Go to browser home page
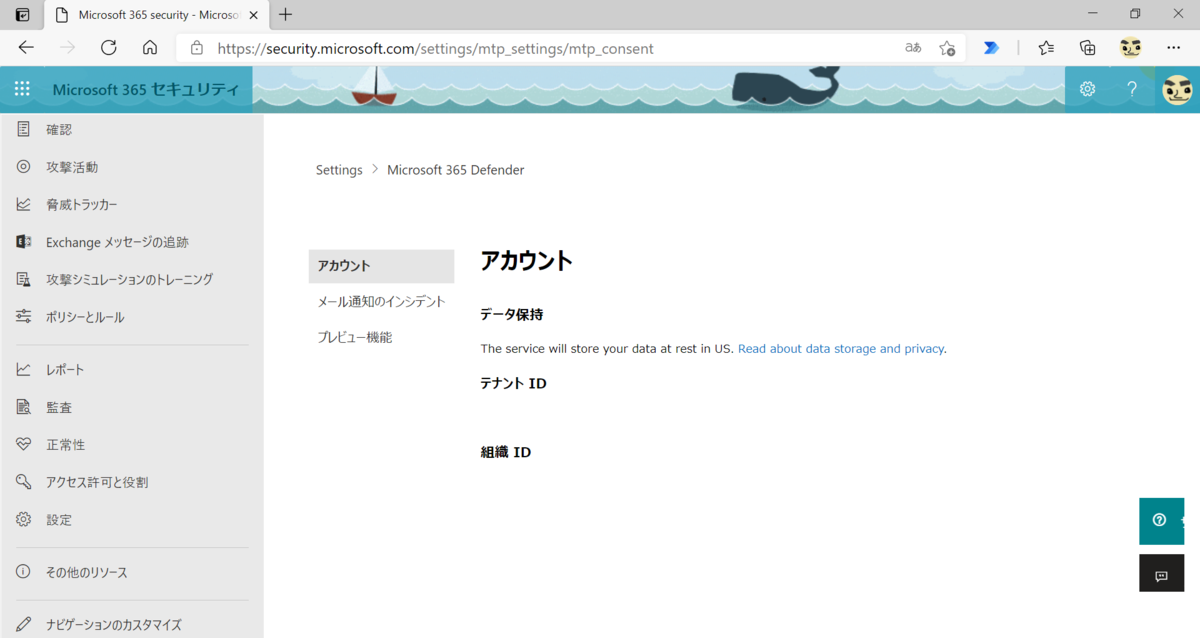This screenshot has height=638, width=1200. click(x=150, y=47)
